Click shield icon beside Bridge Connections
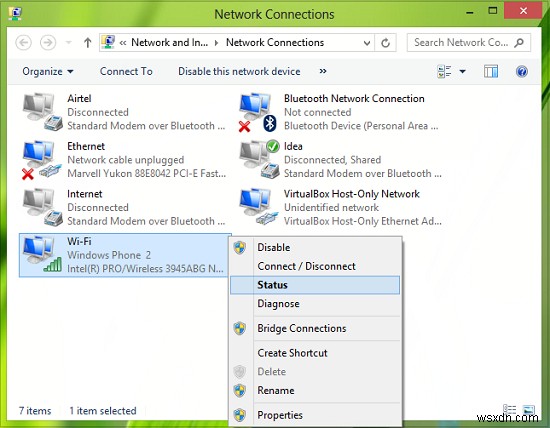550x428 pixels. (x=240, y=329)
